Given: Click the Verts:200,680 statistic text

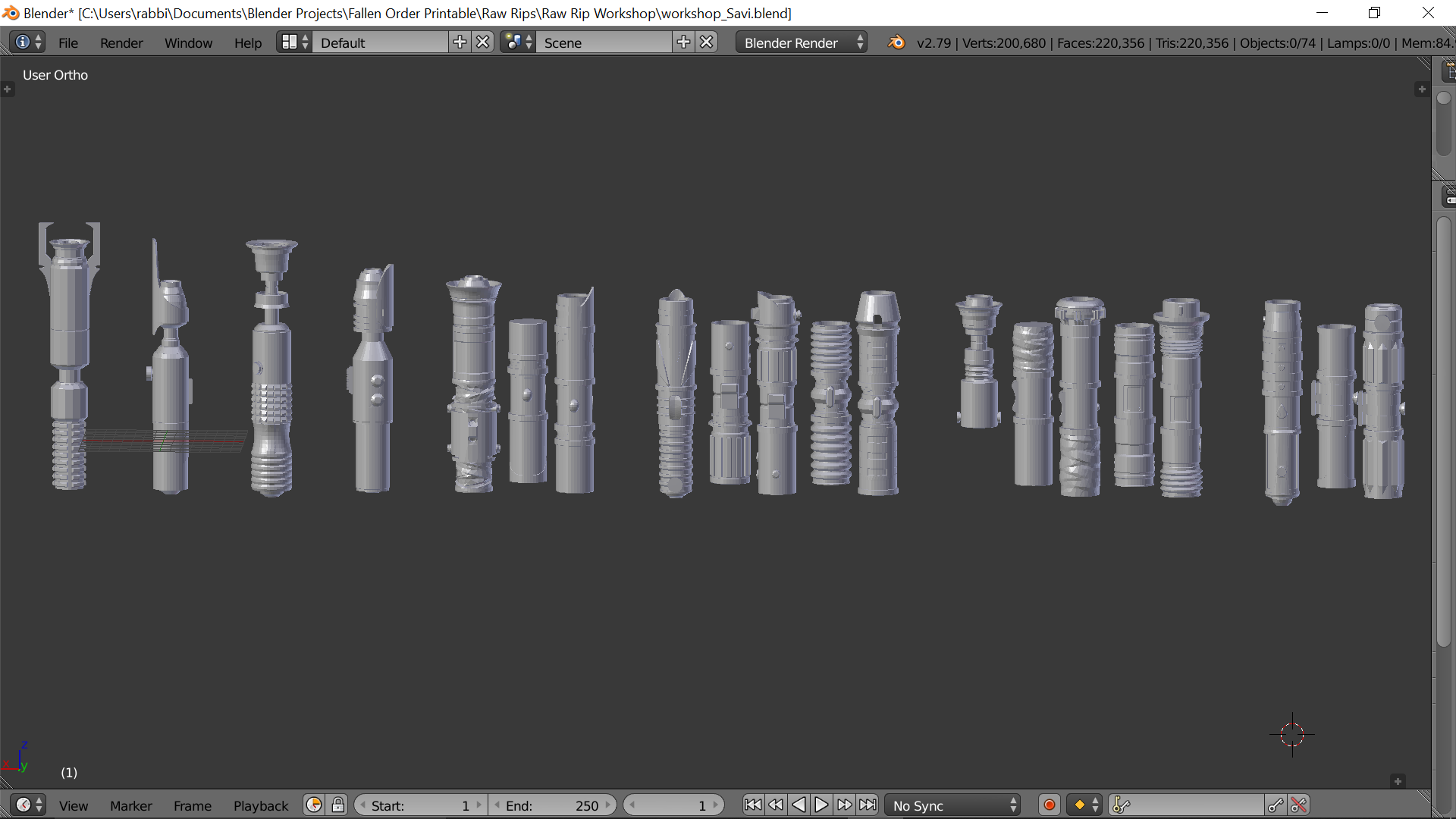Looking at the screenshot, I should pos(1004,43).
